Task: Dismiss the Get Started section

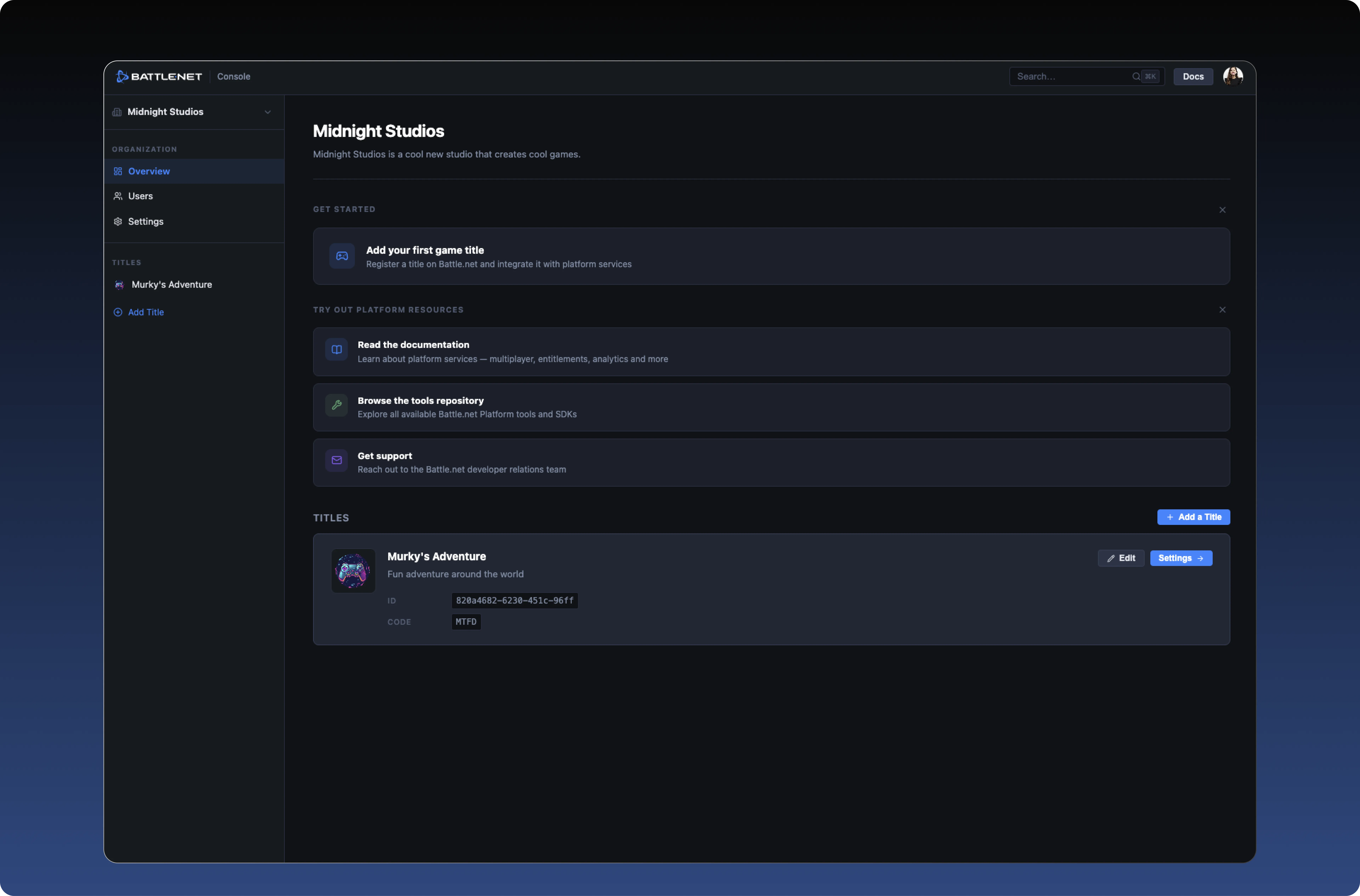Action: [x=1222, y=210]
